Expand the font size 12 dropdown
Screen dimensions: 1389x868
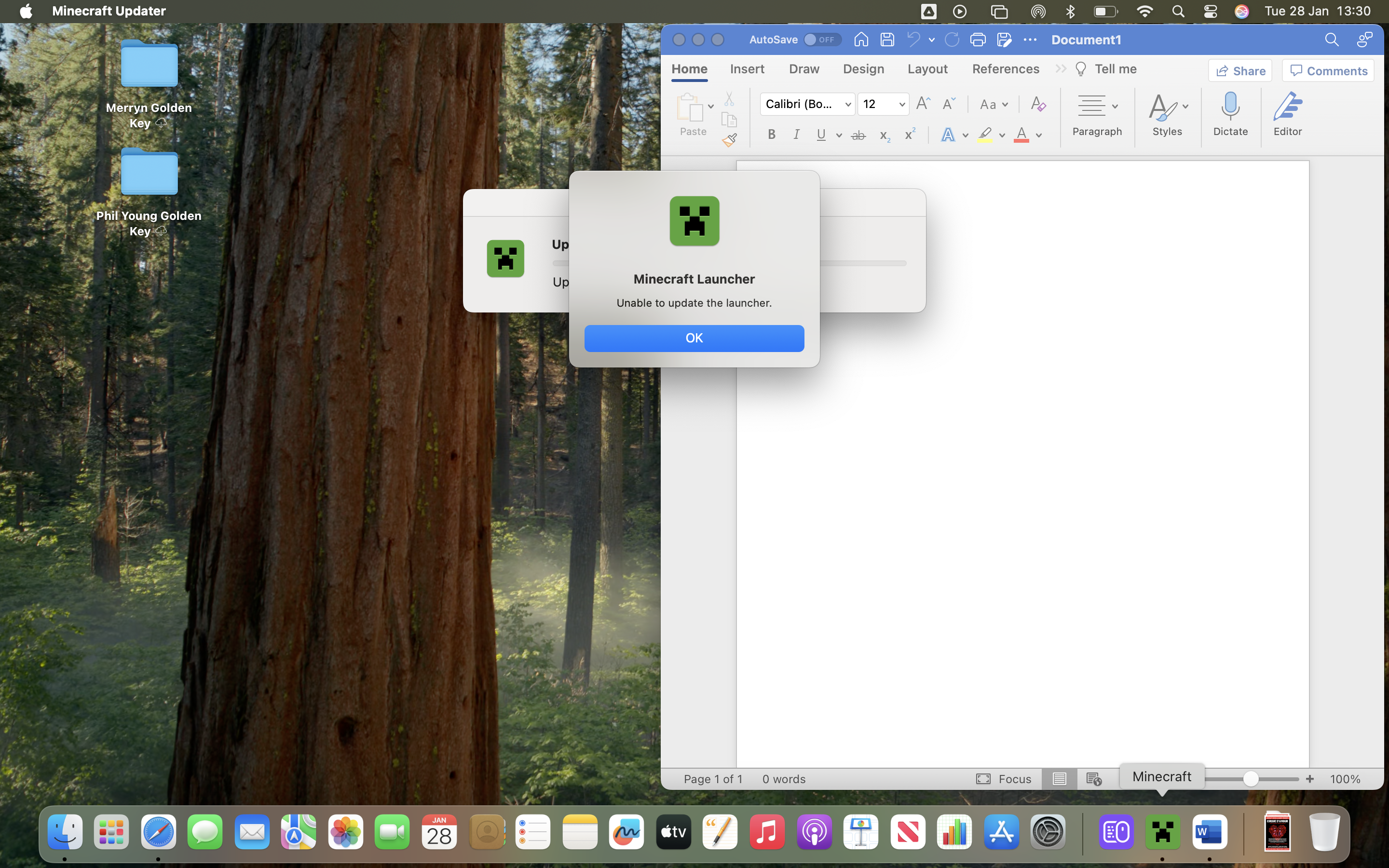902,105
